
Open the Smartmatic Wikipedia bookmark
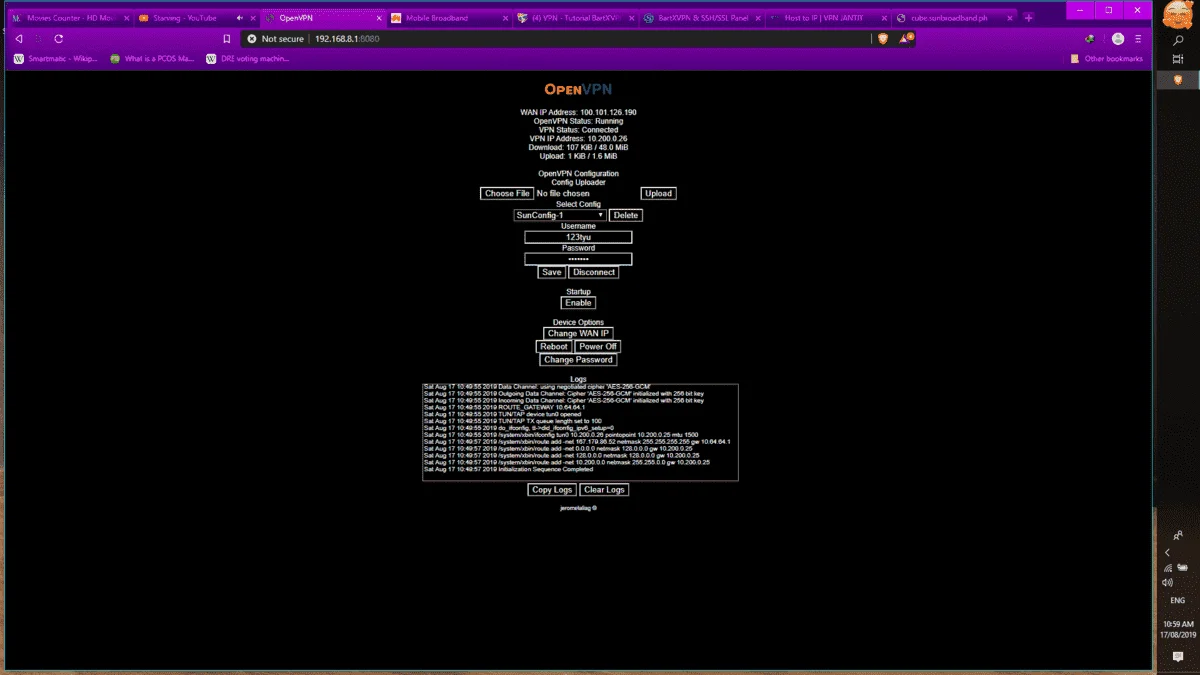[57, 59]
